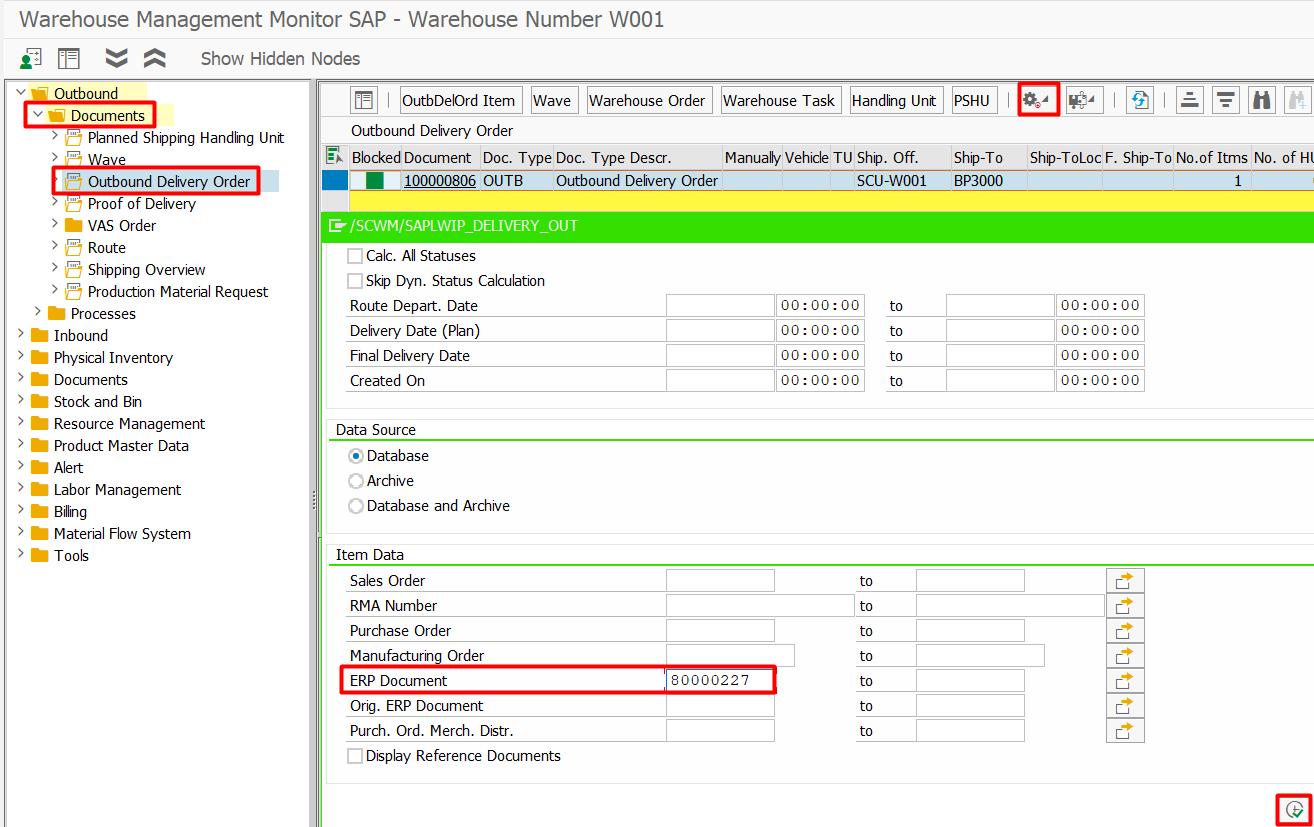The width and height of the screenshot is (1314, 827).
Task: Select the Labor Management folder
Action: coord(117,490)
